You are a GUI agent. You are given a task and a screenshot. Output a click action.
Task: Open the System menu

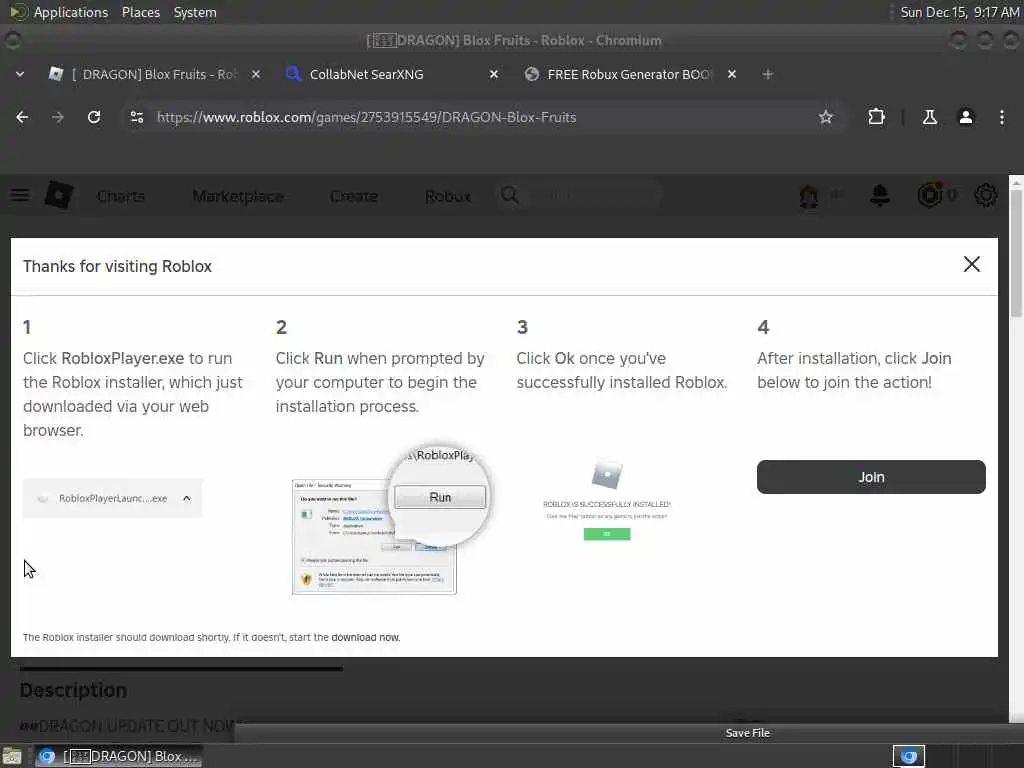pos(195,12)
